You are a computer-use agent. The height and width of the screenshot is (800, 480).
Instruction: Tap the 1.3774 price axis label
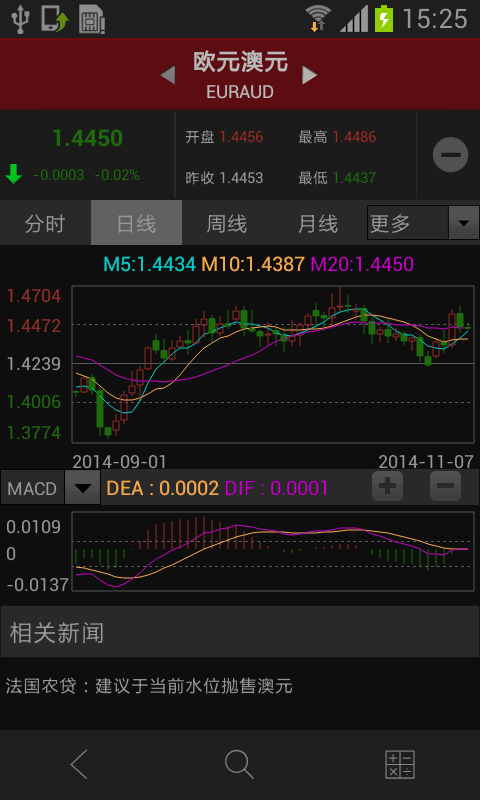(x=34, y=433)
